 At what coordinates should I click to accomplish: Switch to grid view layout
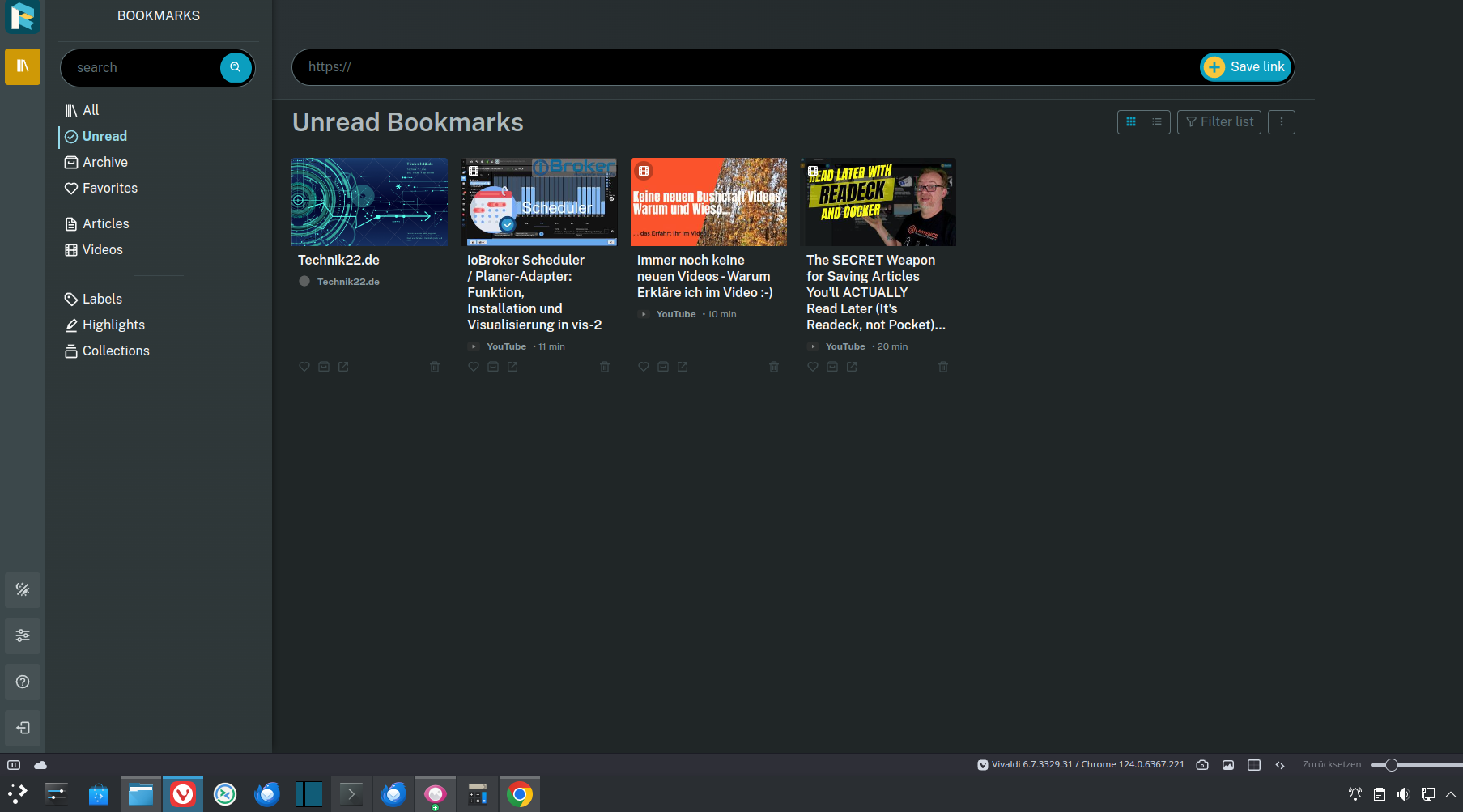pos(1131,122)
